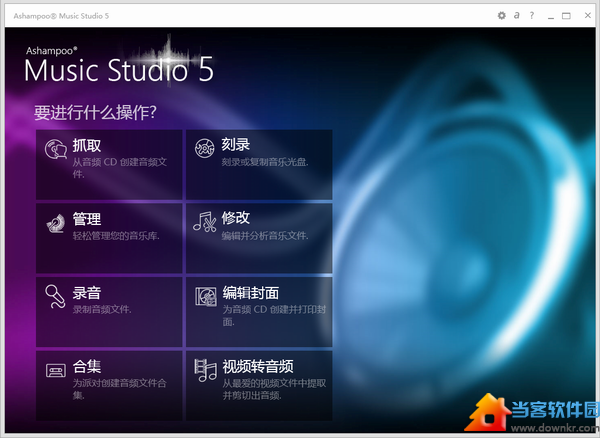This screenshot has width=600, height=438.
Task: Choose the 修改 tile heading
Action: (x=236, y=218)
